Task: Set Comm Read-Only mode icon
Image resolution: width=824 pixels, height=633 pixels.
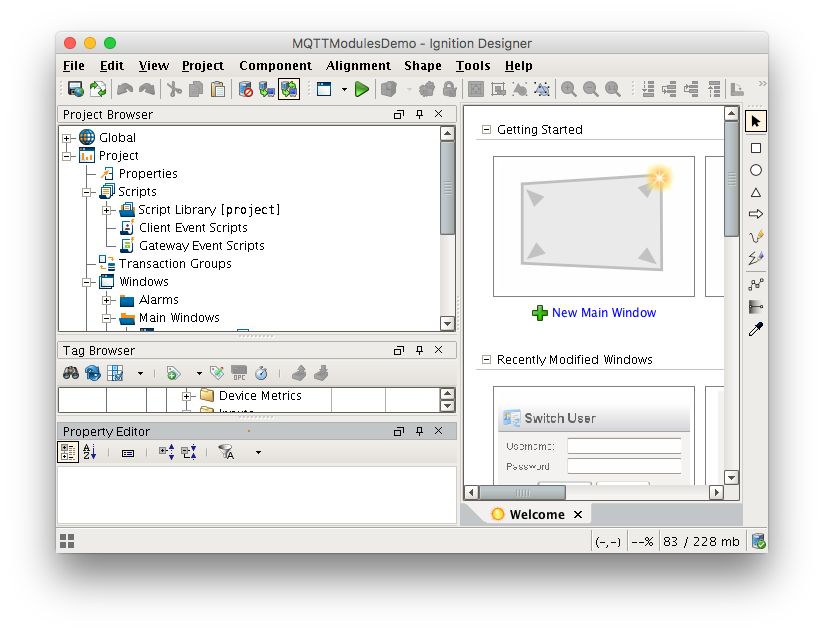Action: click(267, 89)
